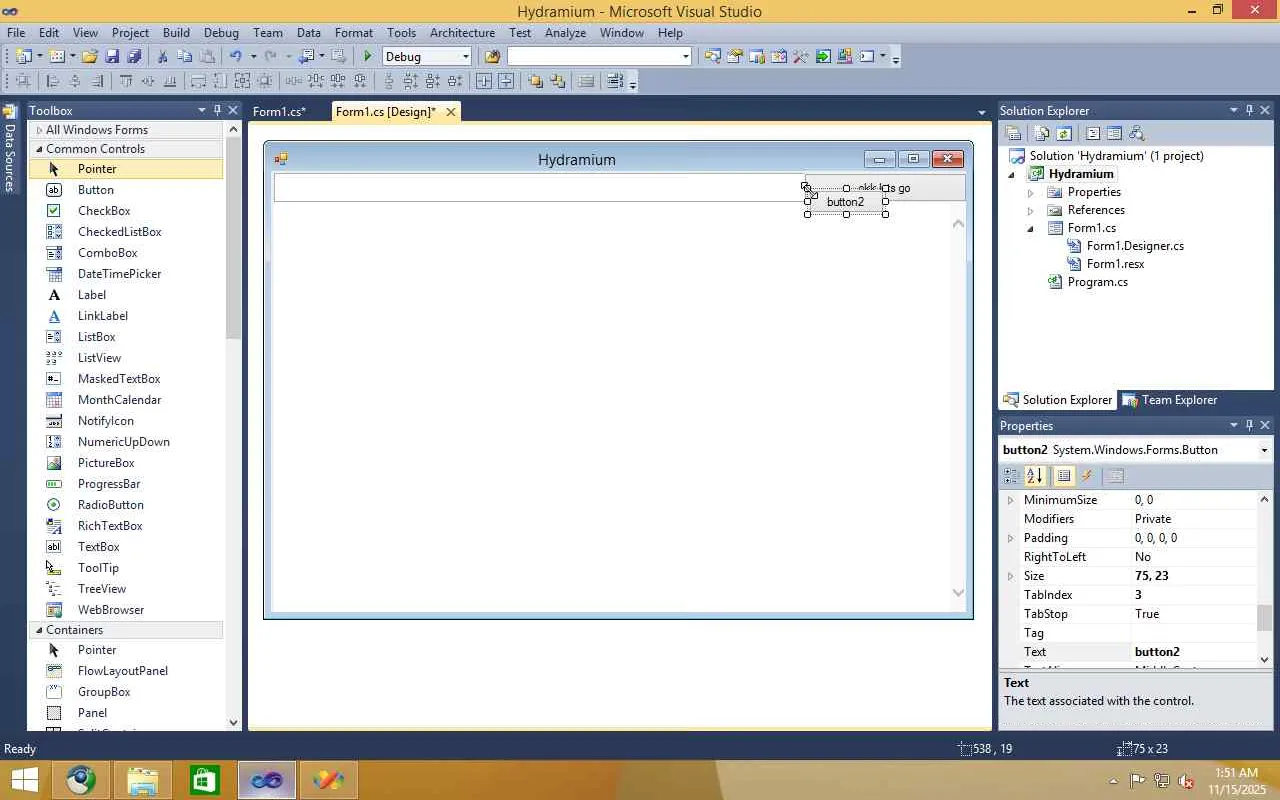Image resolution: width=1280 pixels, height=800 pixels.
Task: Click the Properties grid scrollbar thumb
Action: 1265,618
